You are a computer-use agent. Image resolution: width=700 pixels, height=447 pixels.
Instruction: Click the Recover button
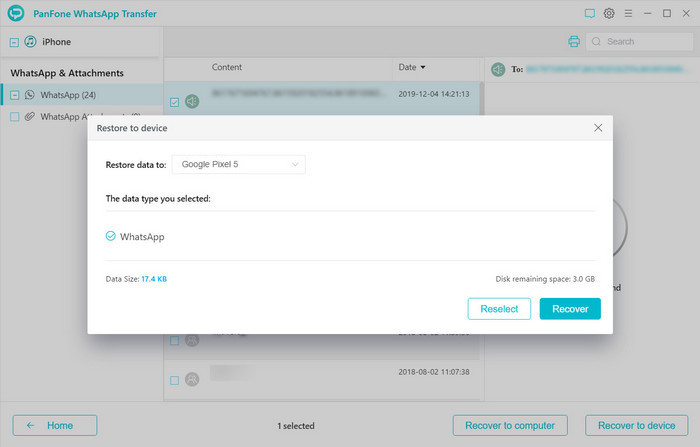[x=570, y=309]
